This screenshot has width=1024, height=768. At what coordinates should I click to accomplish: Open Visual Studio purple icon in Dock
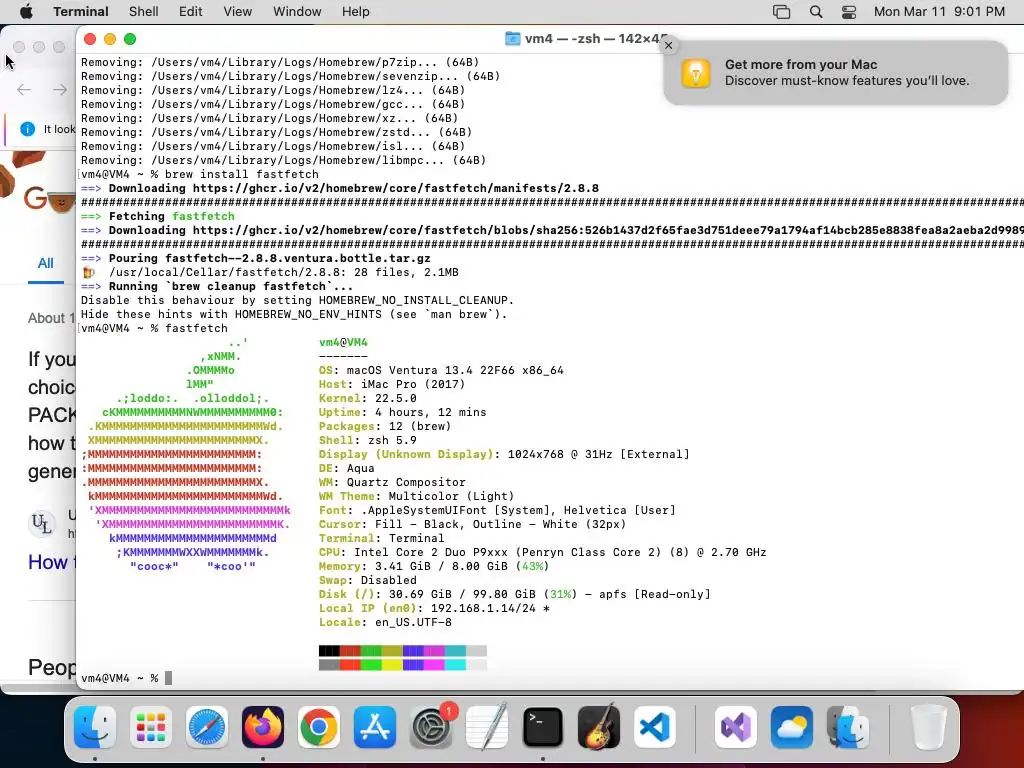[x=736, y=726]
